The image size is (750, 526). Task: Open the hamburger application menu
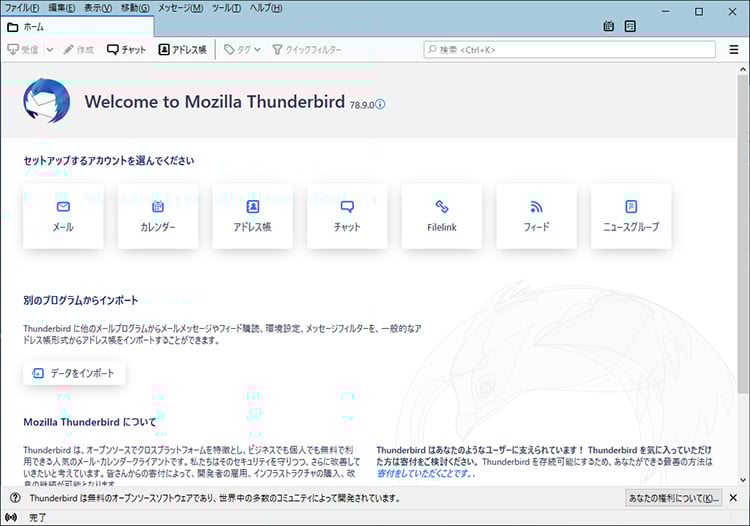pos(734,50)
